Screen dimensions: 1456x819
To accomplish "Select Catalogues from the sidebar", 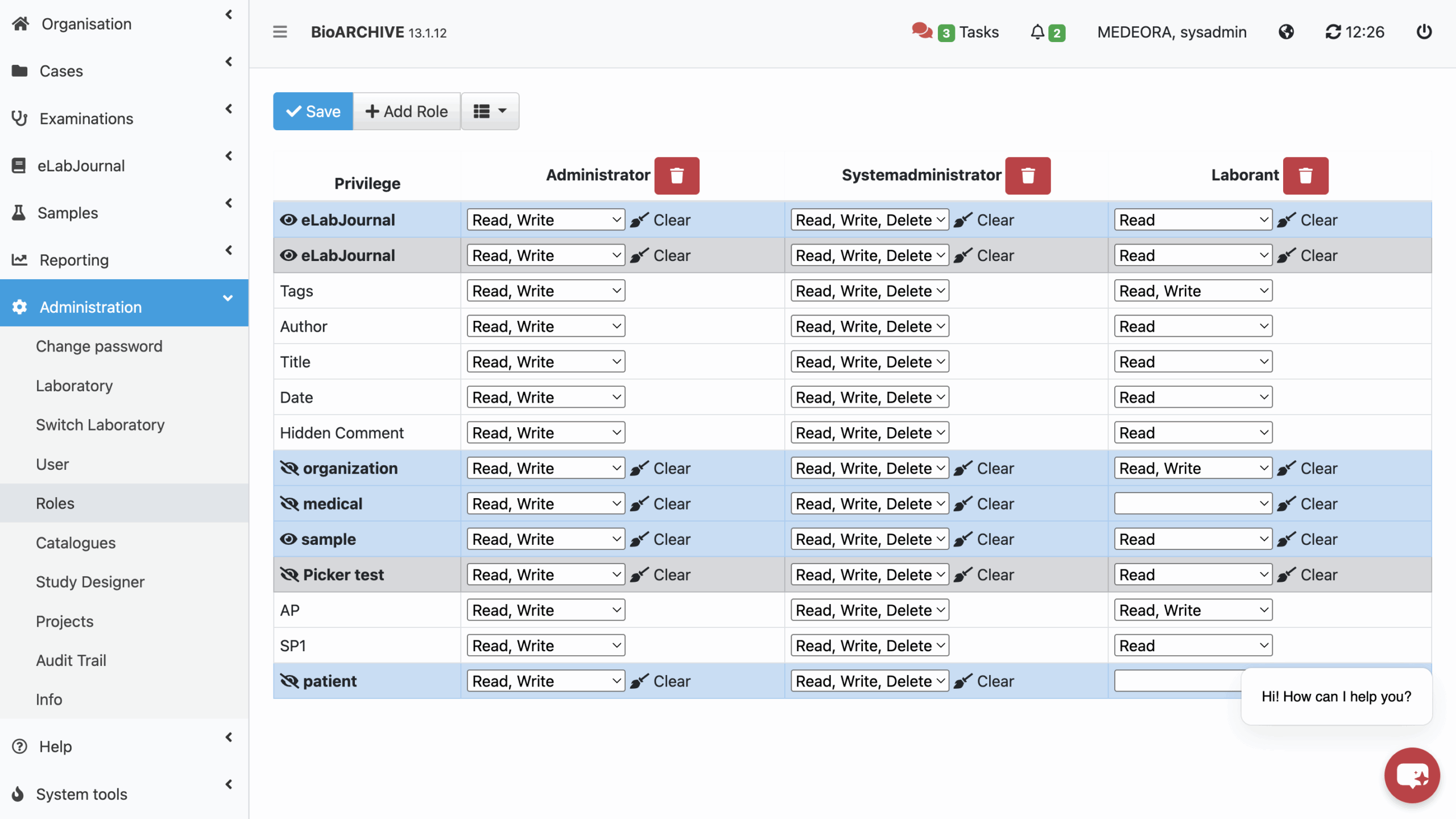I will pos(76,543).
